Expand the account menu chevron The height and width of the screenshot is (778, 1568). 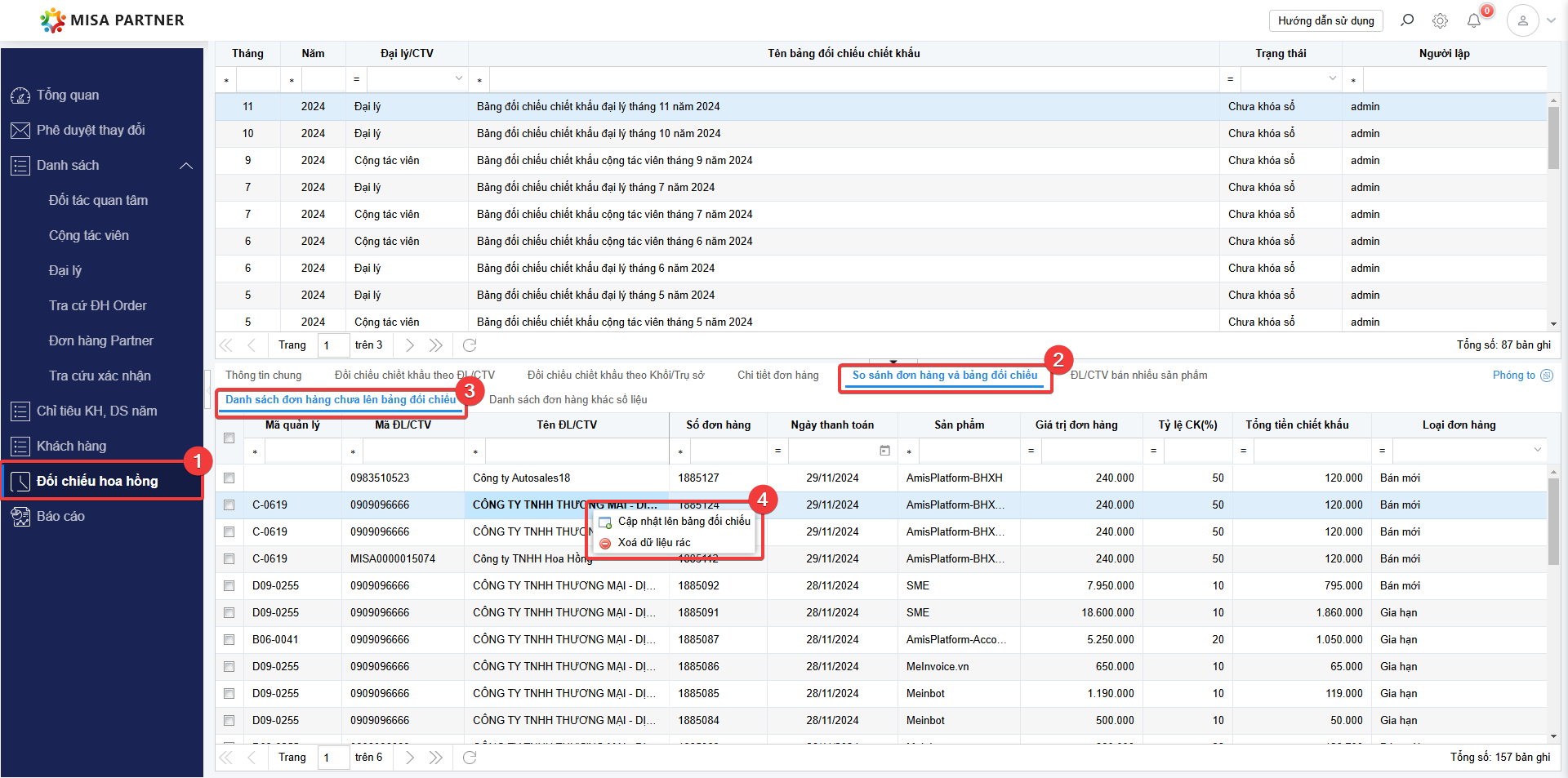[x=1552, y=20]
